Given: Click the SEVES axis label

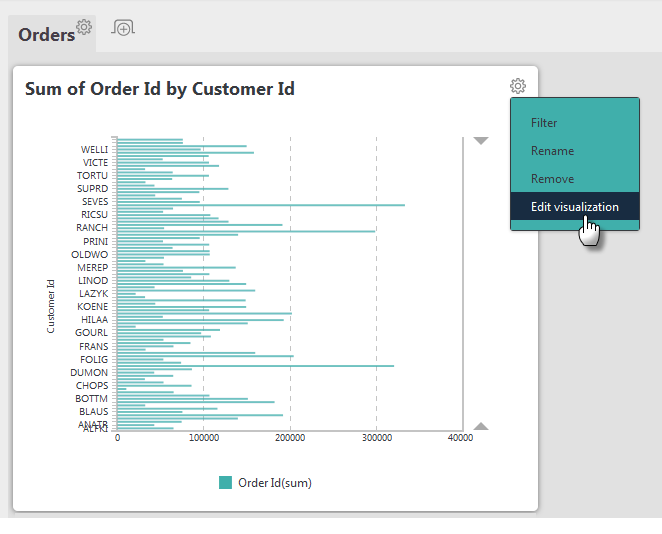Looking at the screenshot, I should (95, 202).
